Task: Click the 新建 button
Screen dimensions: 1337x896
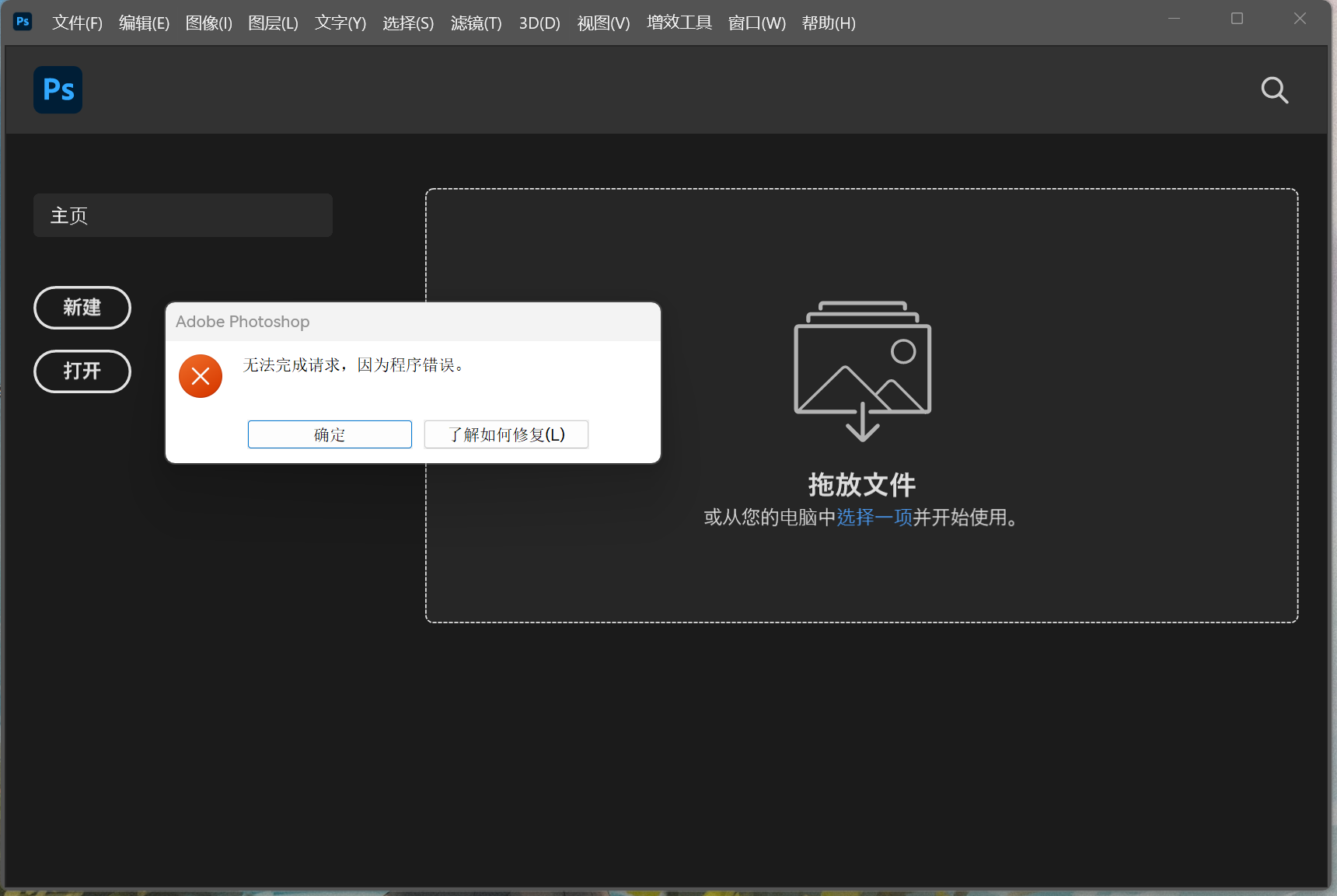Action: click(82, 308)
